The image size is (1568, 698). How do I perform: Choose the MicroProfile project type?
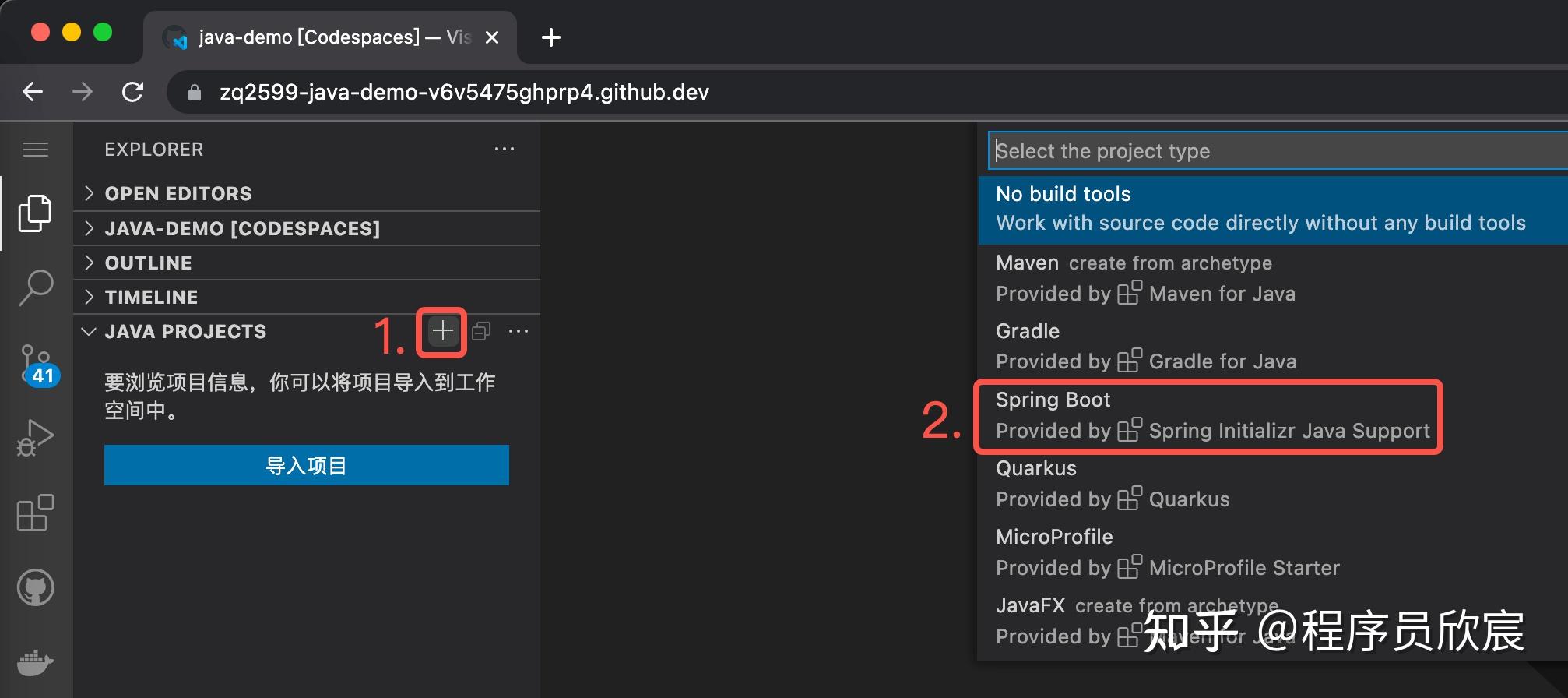1272,552
